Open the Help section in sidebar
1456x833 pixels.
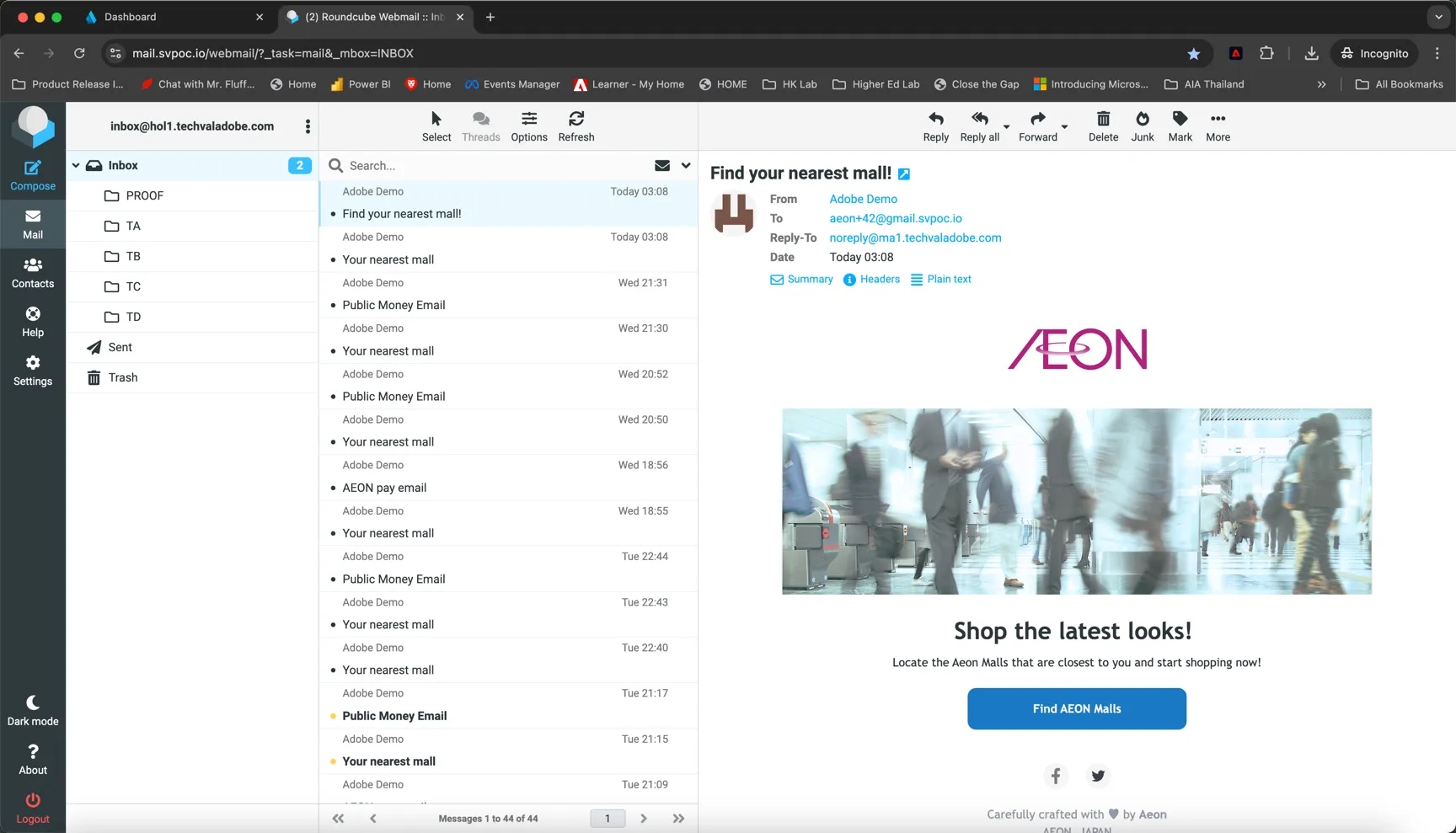[x=33, y=322]
